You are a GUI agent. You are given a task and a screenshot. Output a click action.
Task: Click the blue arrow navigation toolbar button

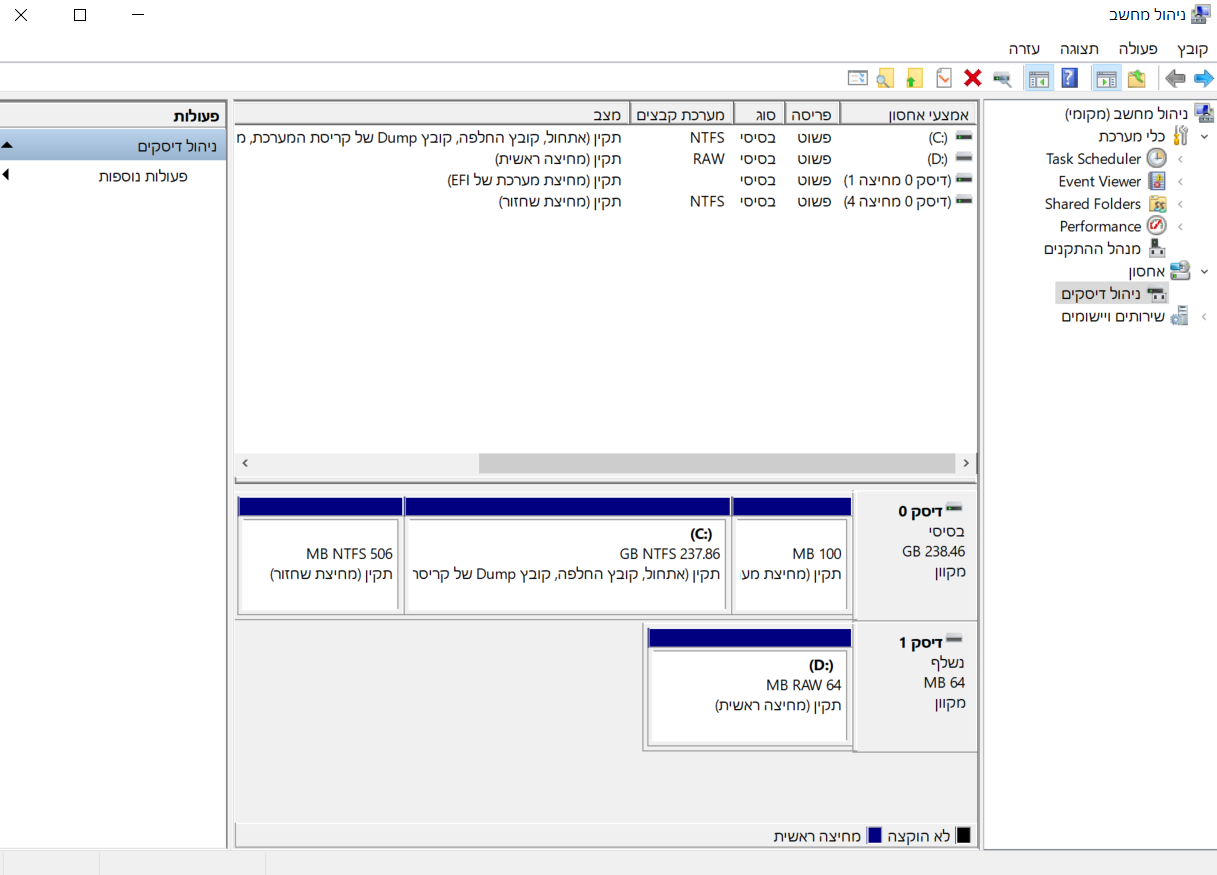coord(1203,78)
